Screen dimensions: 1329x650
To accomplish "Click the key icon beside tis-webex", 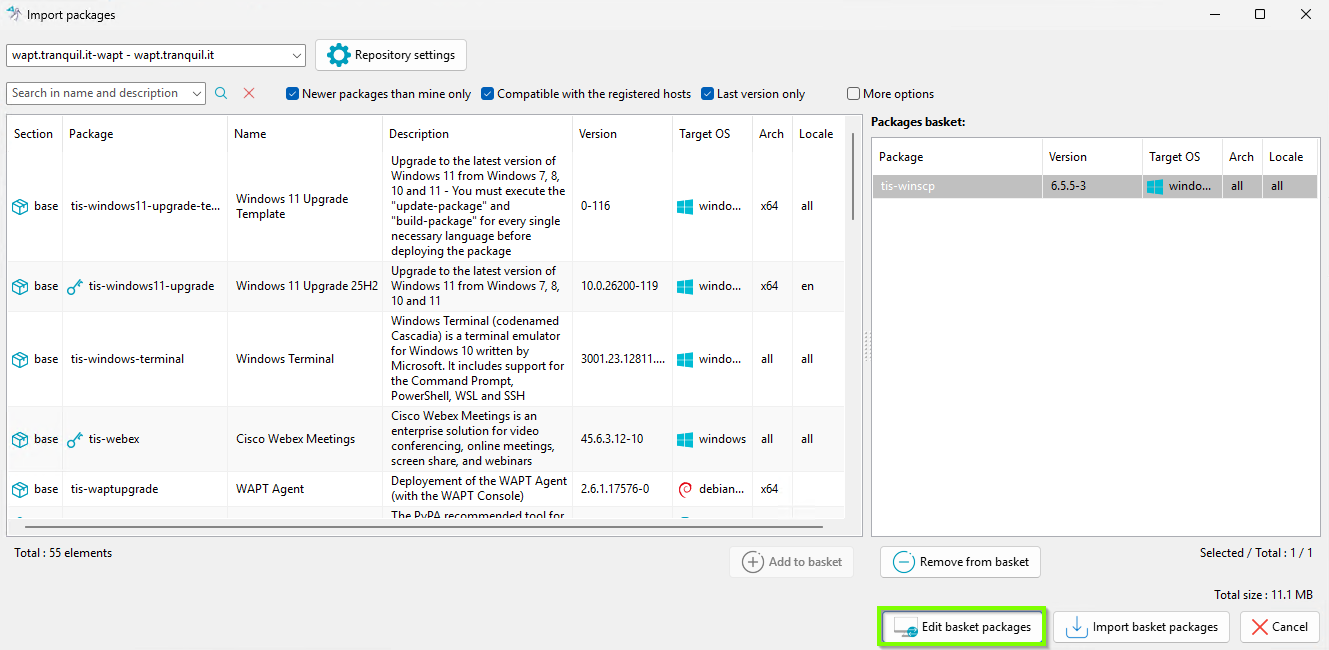I will (x=75, y=439).
